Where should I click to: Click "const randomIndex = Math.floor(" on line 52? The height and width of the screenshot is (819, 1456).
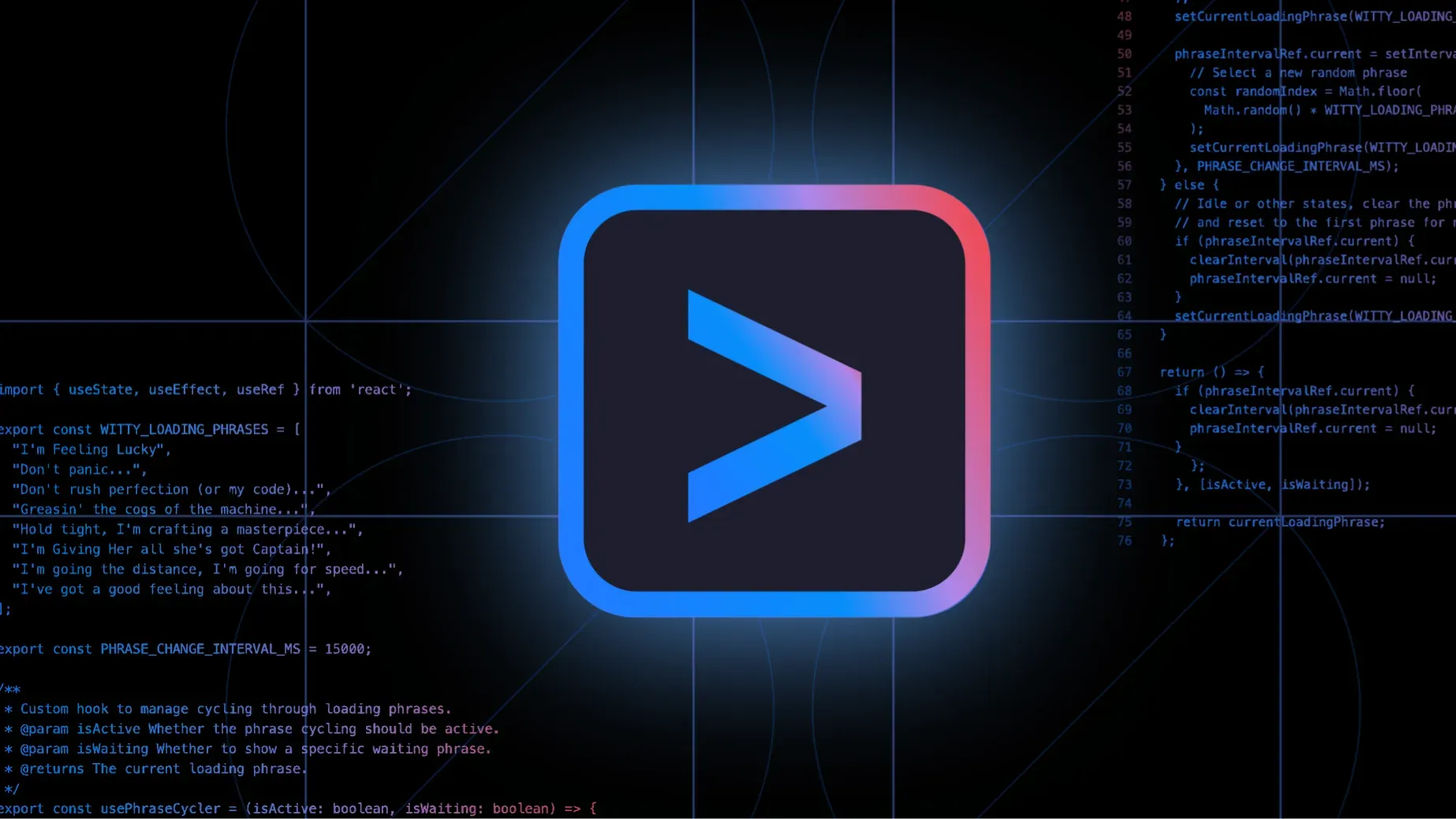[x=1305, y=92]
